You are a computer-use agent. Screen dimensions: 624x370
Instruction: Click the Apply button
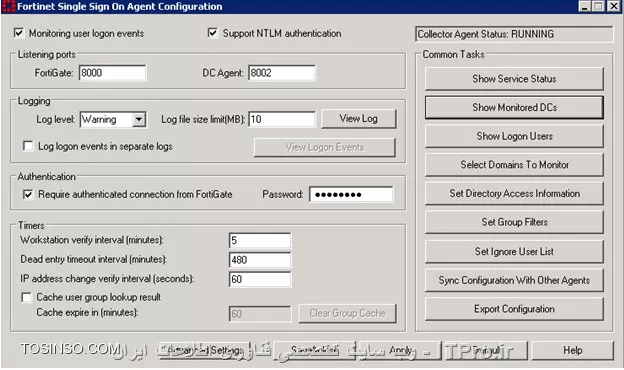(401, 350)
